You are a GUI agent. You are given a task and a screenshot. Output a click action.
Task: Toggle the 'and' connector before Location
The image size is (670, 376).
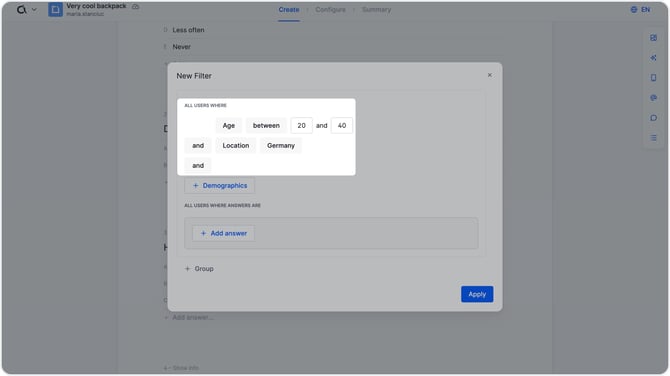(x=198, y=145)
